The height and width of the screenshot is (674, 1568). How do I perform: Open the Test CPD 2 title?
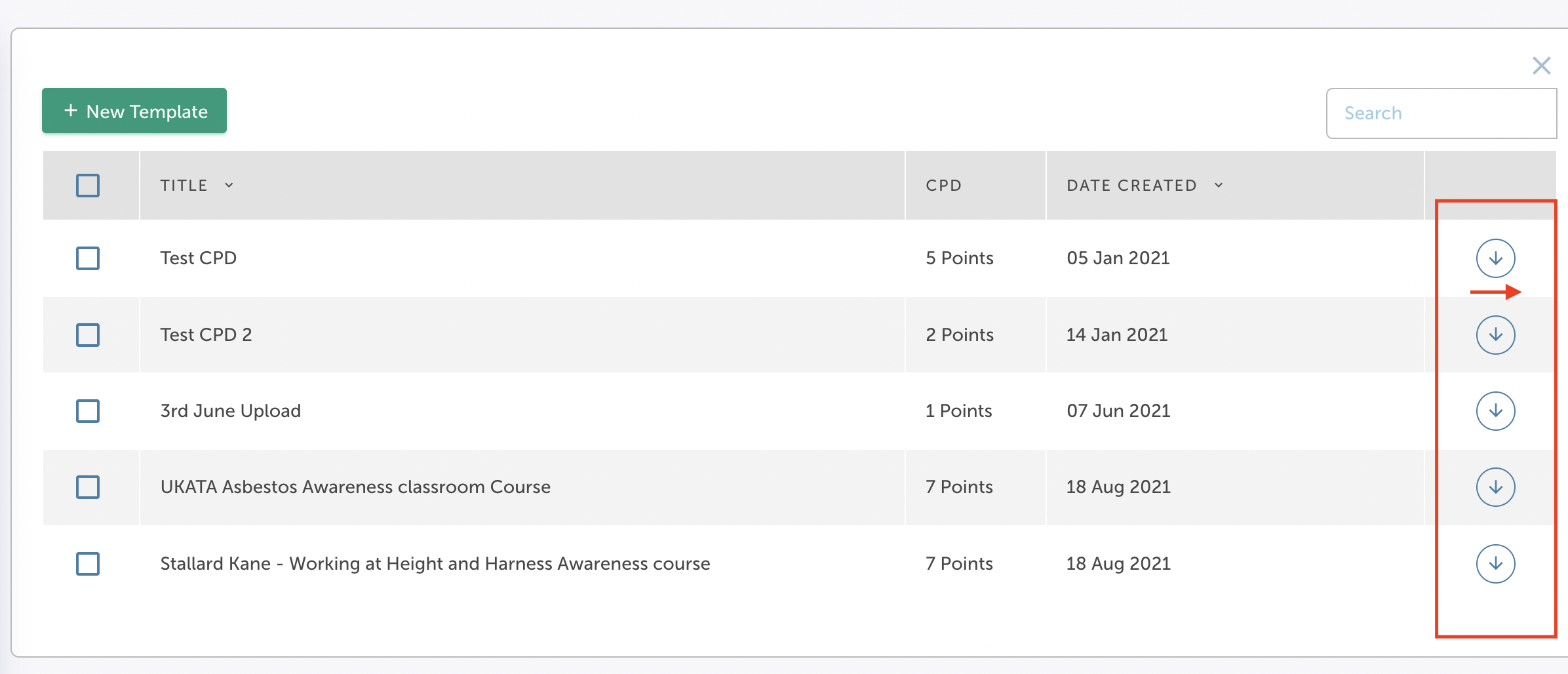click(206, 335)
